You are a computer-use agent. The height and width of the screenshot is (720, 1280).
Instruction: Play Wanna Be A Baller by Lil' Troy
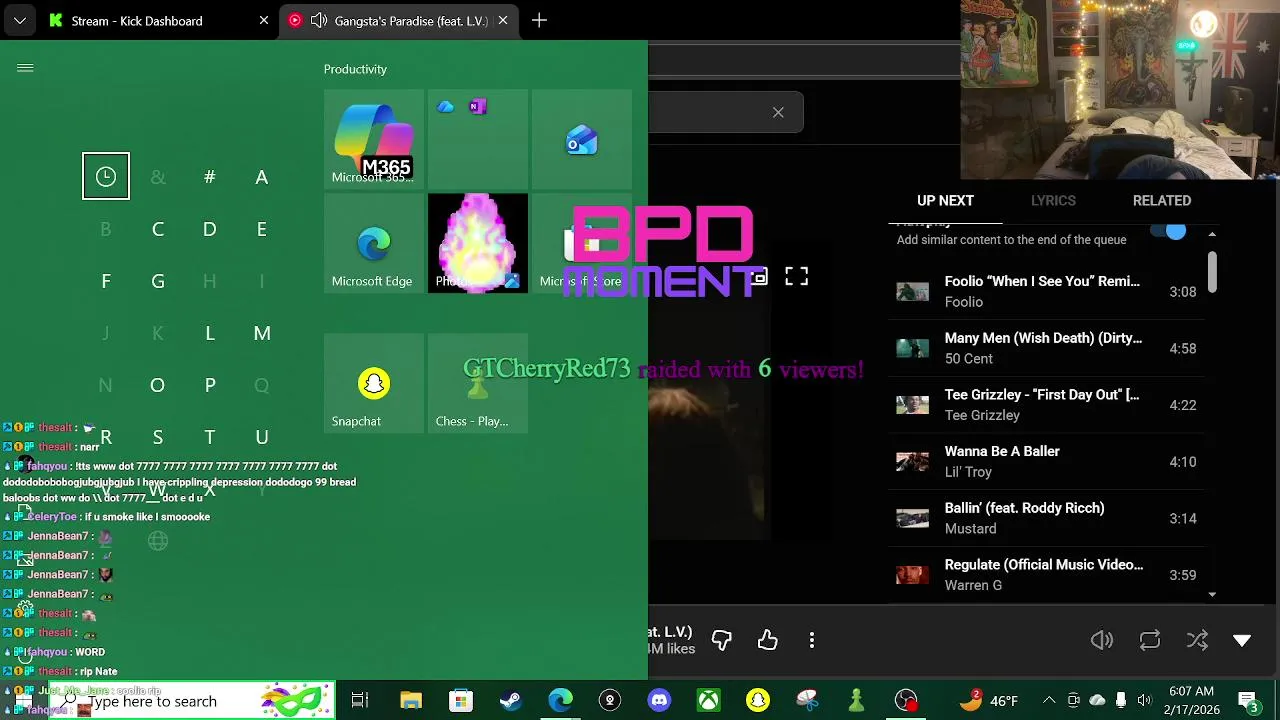click(1046, 462)
